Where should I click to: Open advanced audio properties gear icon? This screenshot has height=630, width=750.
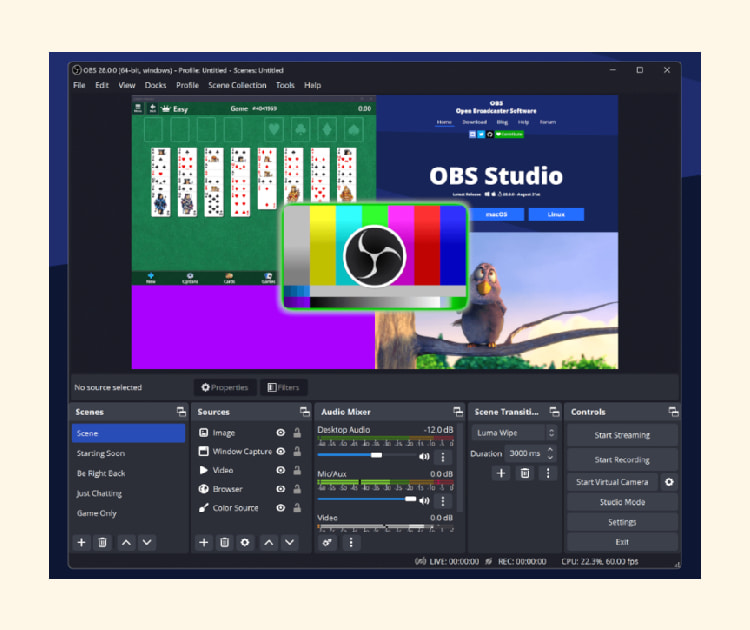click(x=327, y=542)
